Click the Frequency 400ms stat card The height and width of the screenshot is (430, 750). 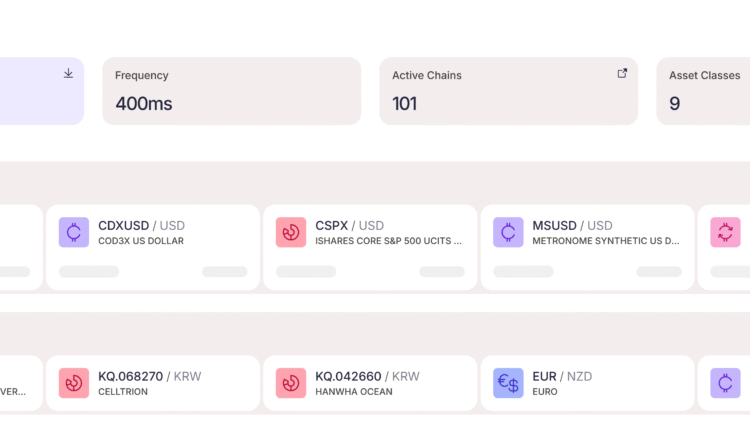tap(231, 91)
